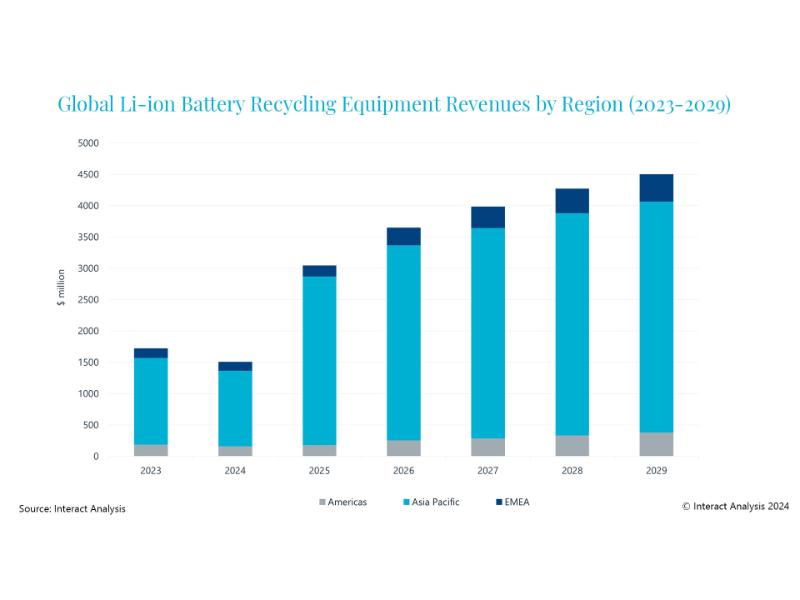Click the Americas gray legend swatch
Screen dimensions: 800x600
coord(320,502)
